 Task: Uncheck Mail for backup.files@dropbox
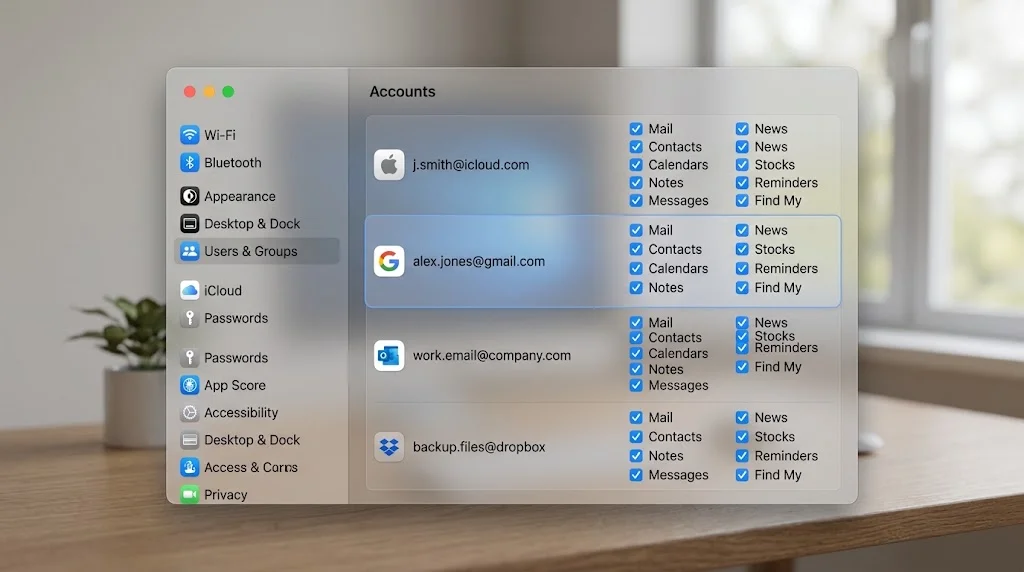coord(636,417)
